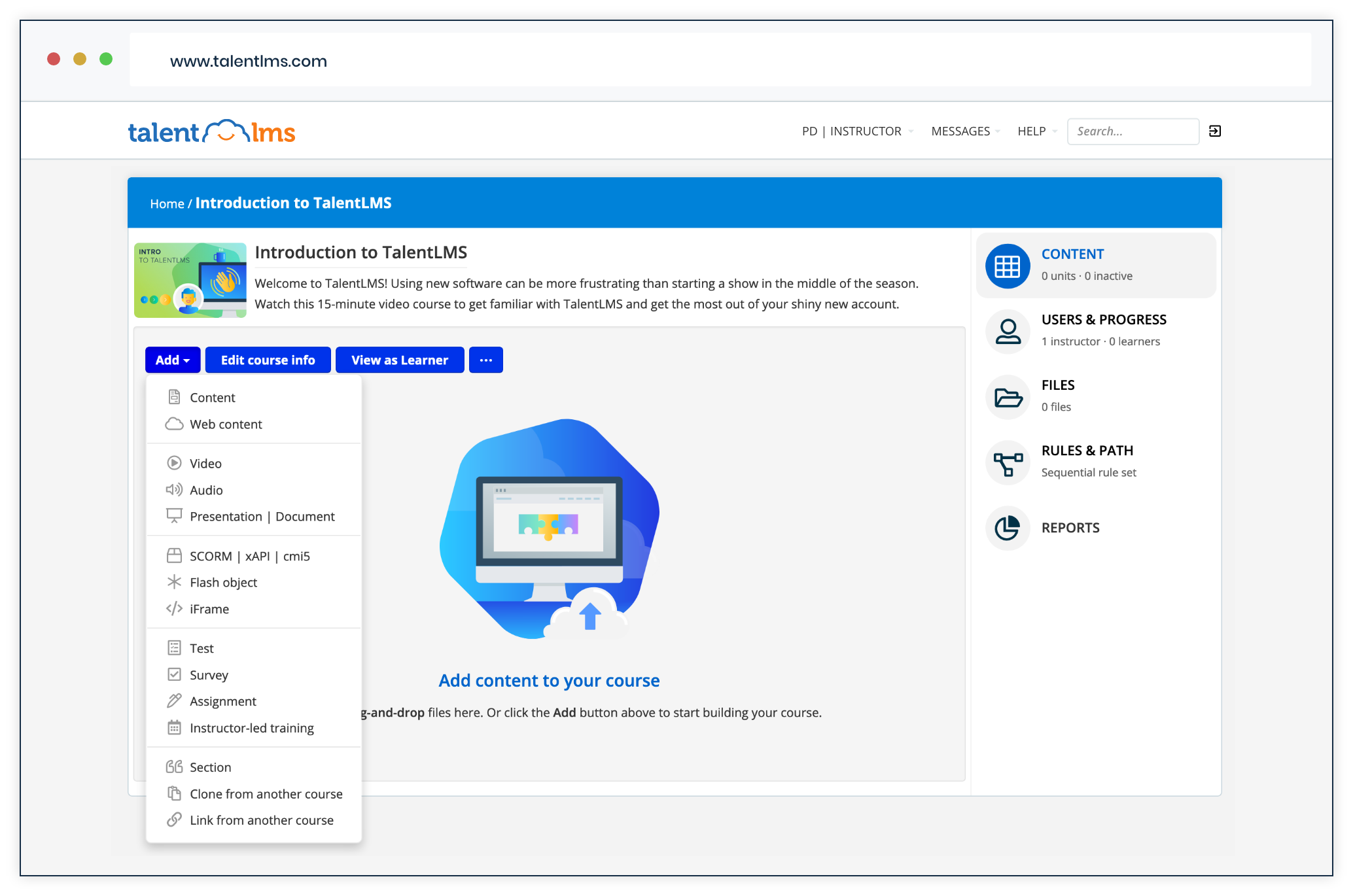Click the iFrame code brackets icon
Viewport: 1353px width, 896px height.
174,609
